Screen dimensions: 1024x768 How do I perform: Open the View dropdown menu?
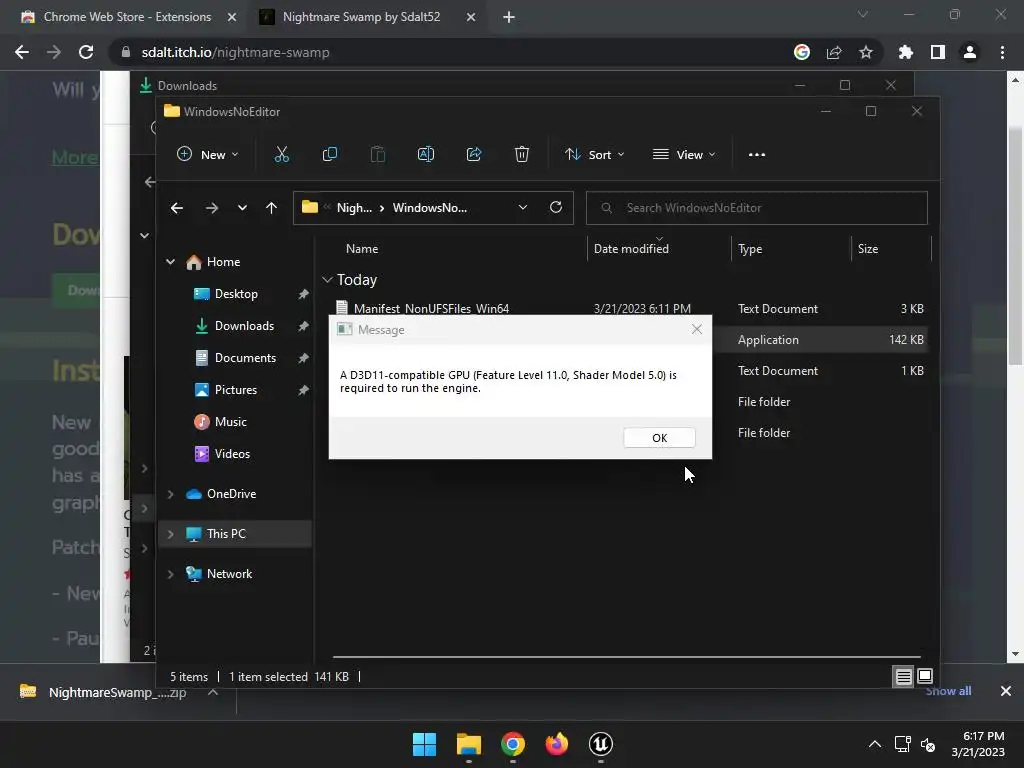[x=684, y=155]
